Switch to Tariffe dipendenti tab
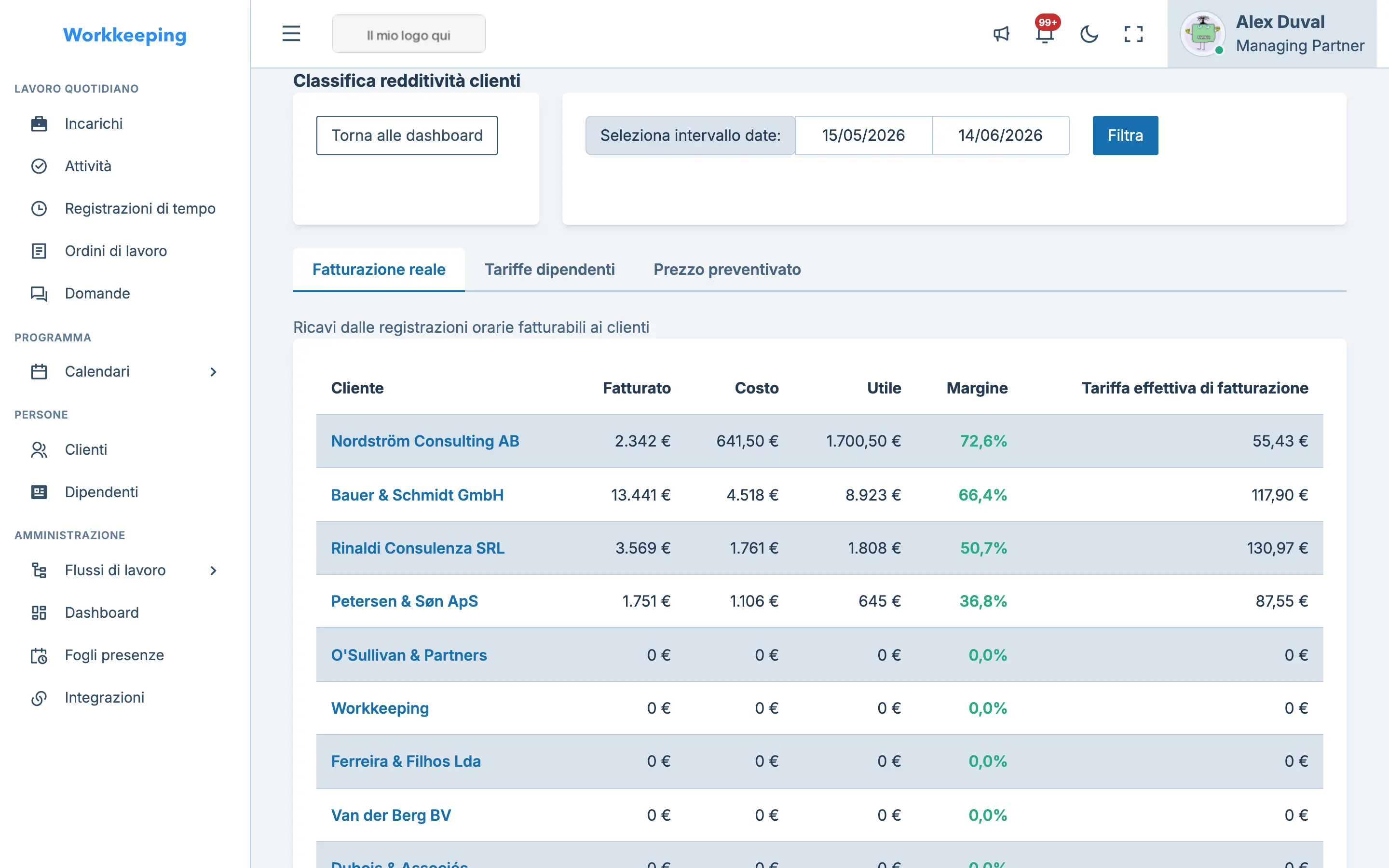The height and width of the screenshot is (868, 1389). pyautogui.click(x=550, y=269)
